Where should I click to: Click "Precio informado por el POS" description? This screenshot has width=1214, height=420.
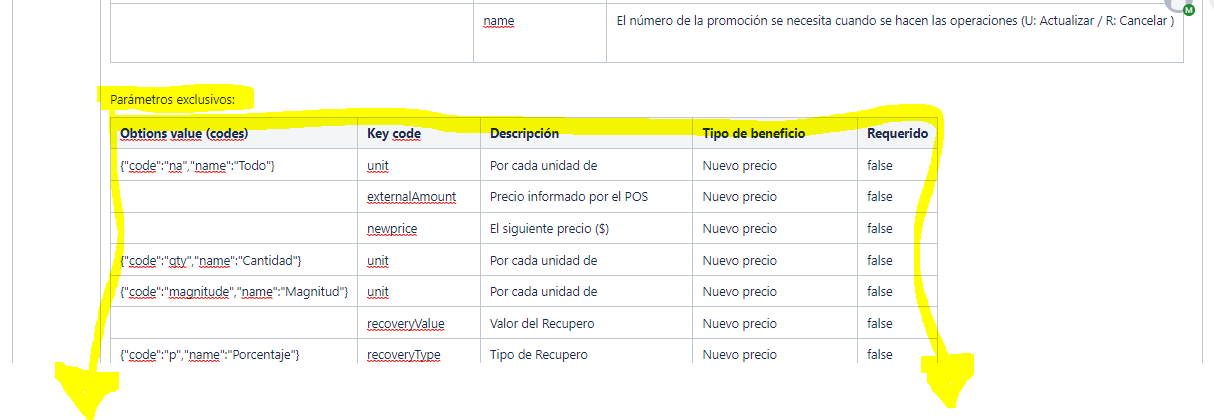[x=569, y=197]
